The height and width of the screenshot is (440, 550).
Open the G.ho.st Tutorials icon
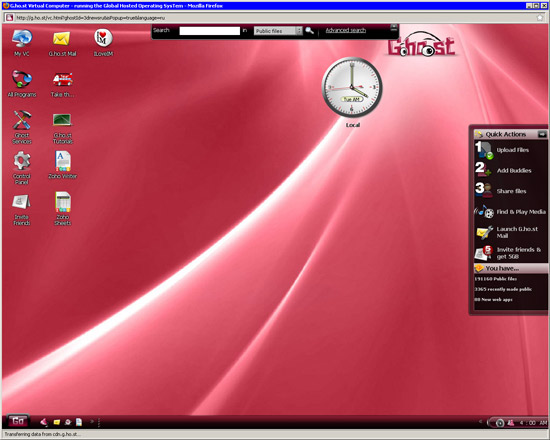pos(62,120)
